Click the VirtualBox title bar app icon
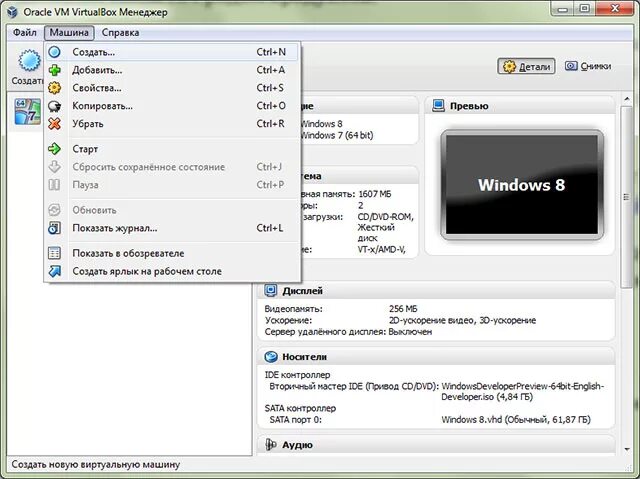This screenshot has width=640, height=479. 12,12
